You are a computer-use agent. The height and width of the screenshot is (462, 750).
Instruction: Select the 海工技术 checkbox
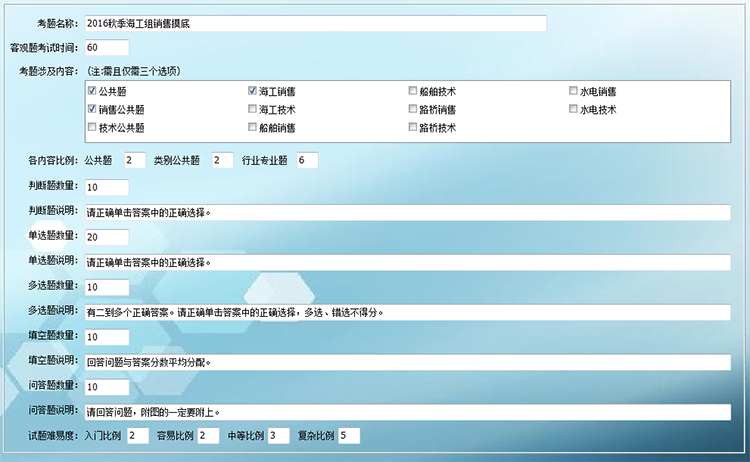pyautogui.click(x=252, y=109)
